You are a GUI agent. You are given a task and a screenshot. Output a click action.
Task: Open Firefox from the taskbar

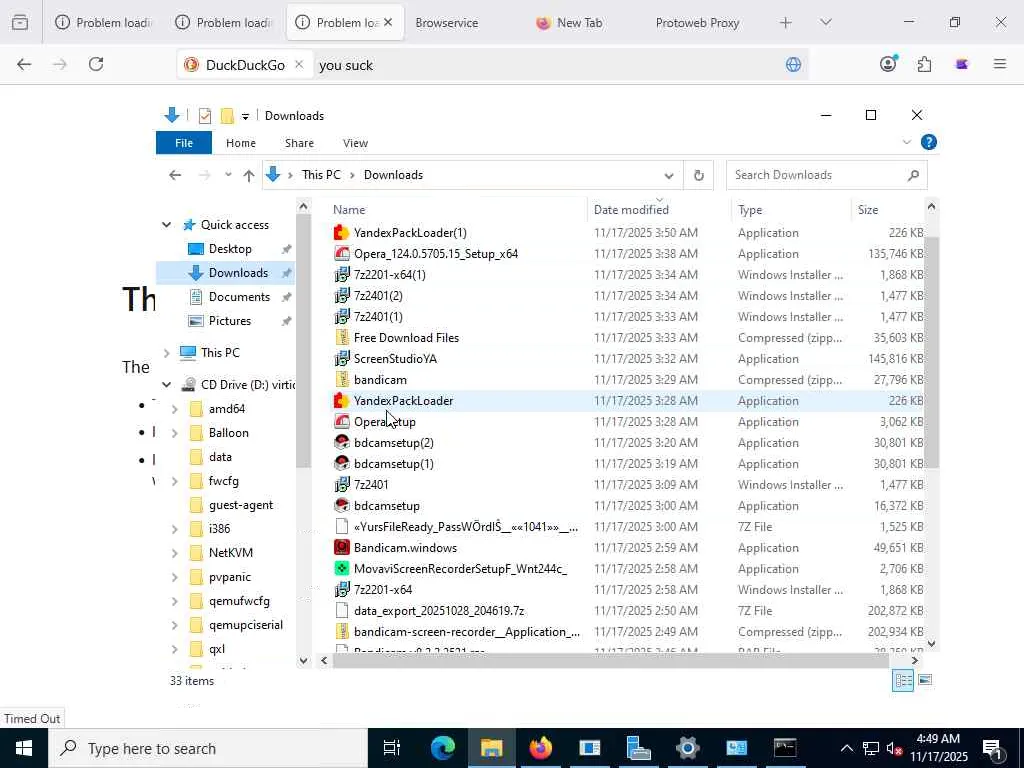[x=540, y=748]
